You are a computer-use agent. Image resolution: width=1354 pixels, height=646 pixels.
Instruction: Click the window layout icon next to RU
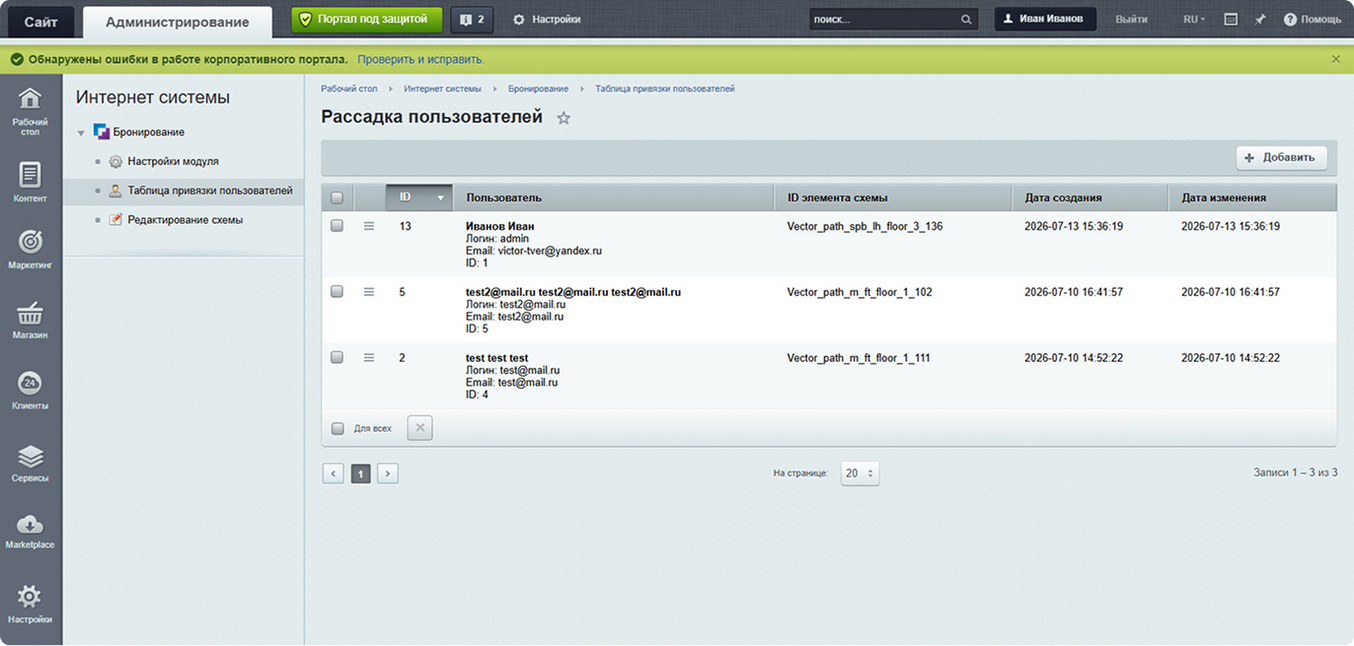pos(1231,19)
